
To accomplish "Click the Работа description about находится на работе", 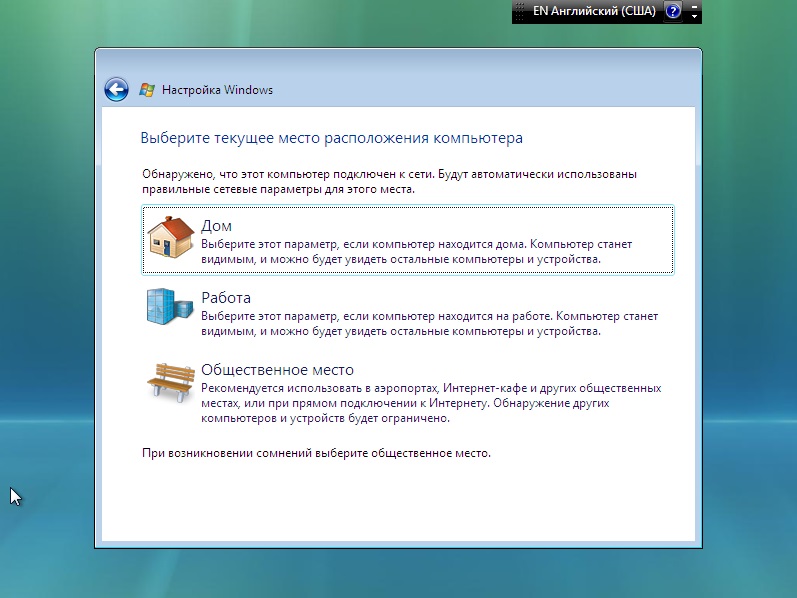I will [x=430, y=323].
